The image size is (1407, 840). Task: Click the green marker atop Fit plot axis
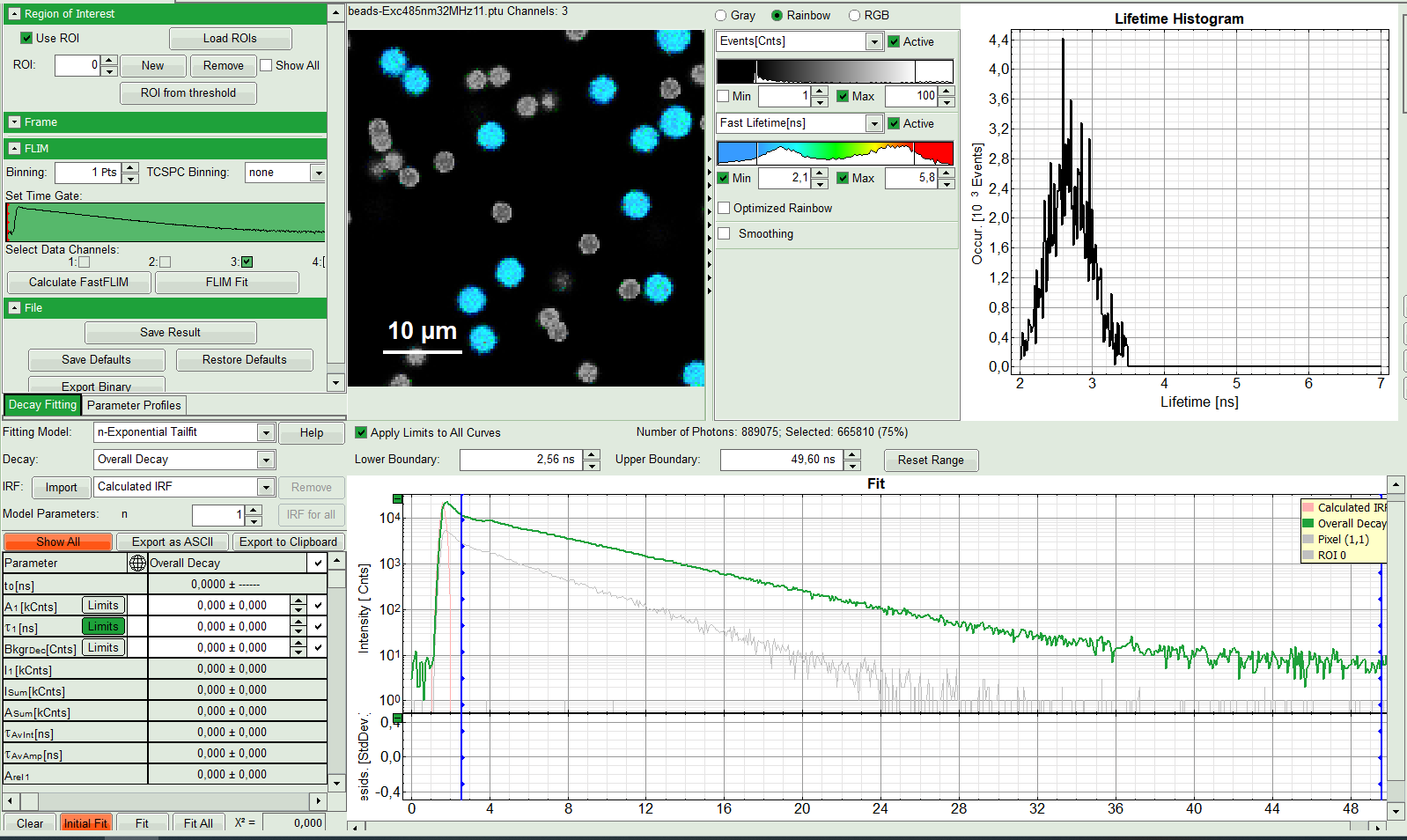[x=397, y=499]
